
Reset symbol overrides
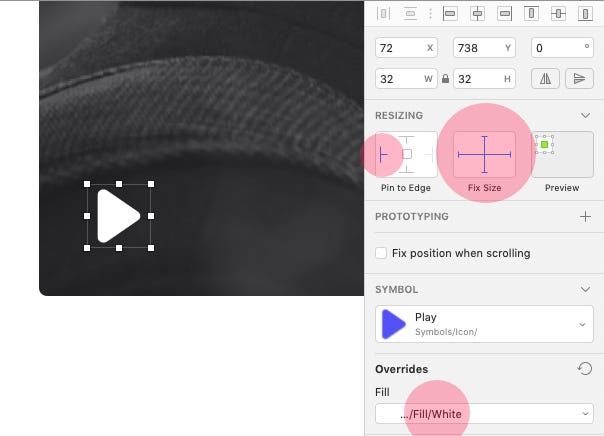point(585,369)
